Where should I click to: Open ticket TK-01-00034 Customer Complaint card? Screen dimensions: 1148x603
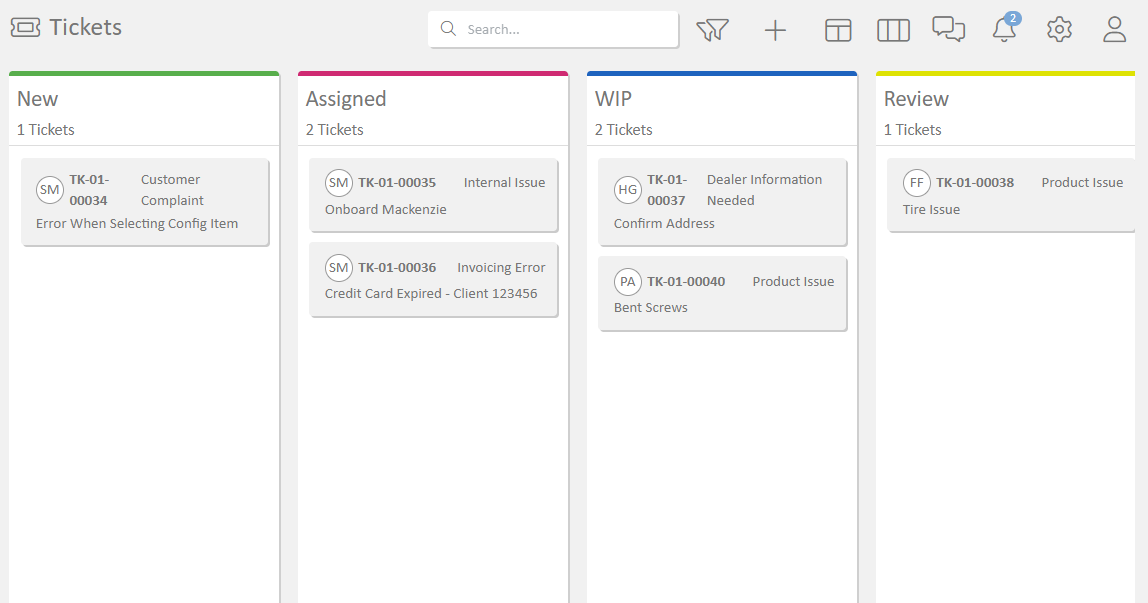pos(145,202)
